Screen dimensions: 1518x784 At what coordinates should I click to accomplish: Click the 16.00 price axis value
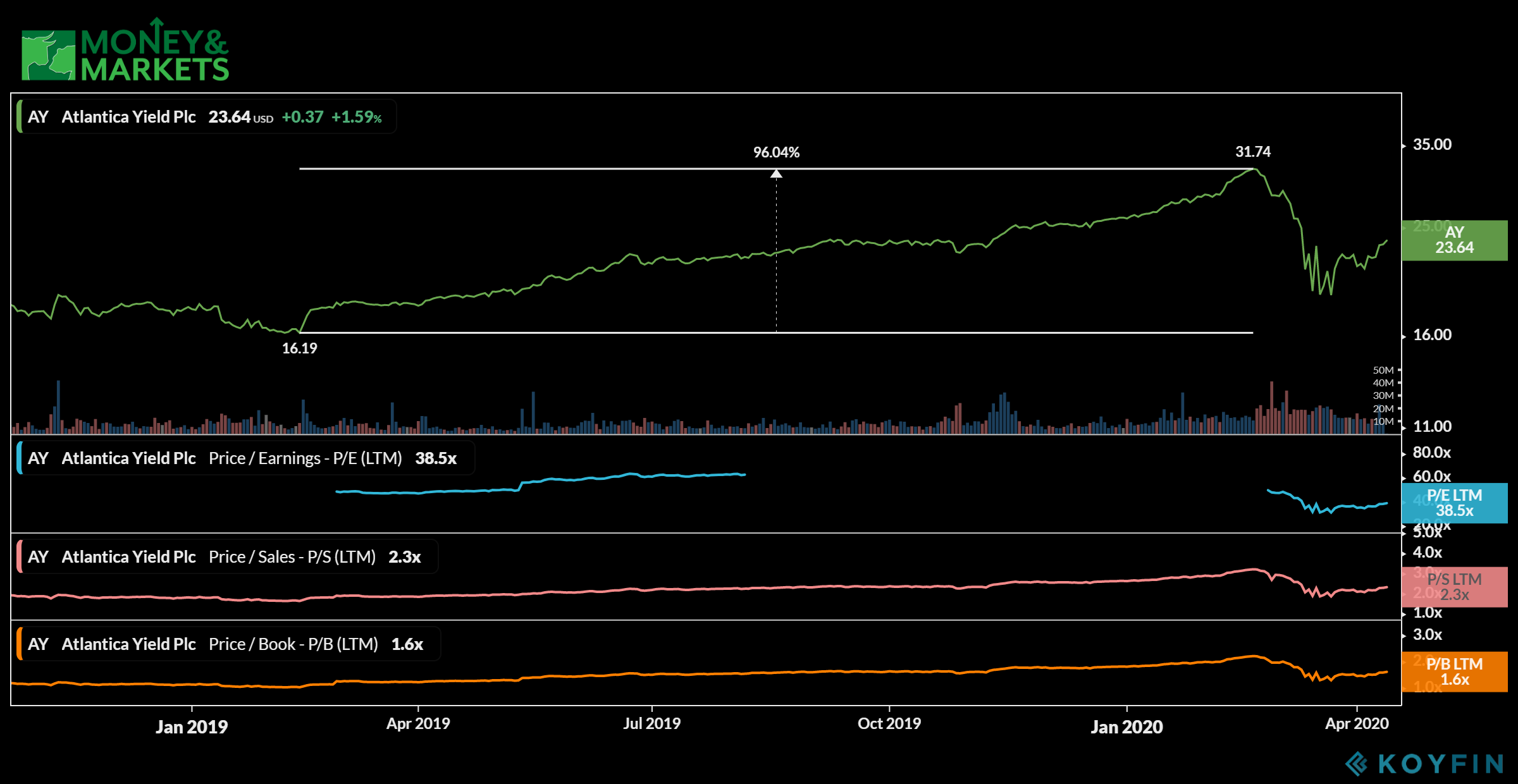click(x=1432, y=335)
